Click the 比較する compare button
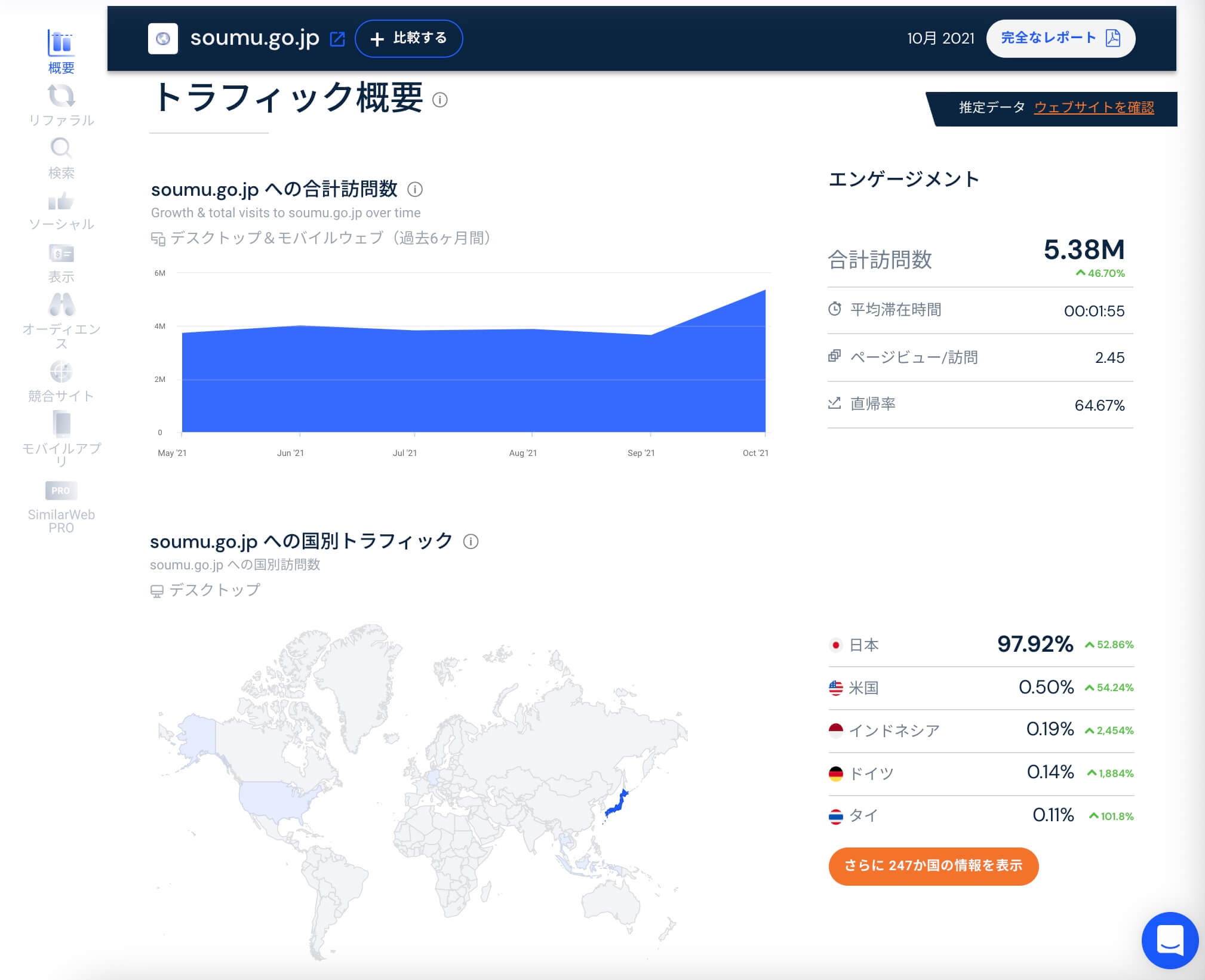 (408, 39)
